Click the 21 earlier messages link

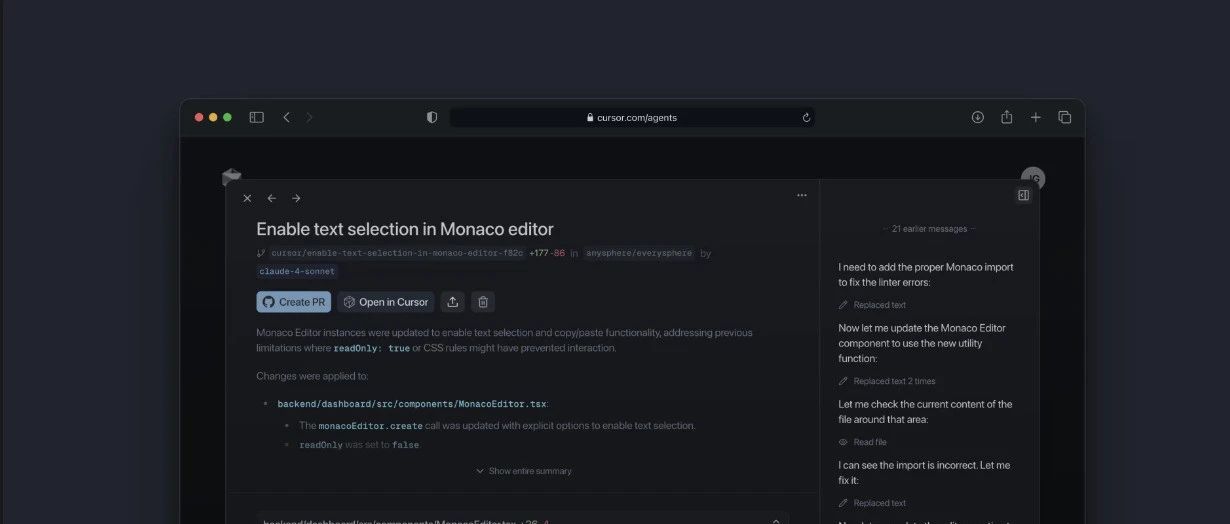[929, 229]
